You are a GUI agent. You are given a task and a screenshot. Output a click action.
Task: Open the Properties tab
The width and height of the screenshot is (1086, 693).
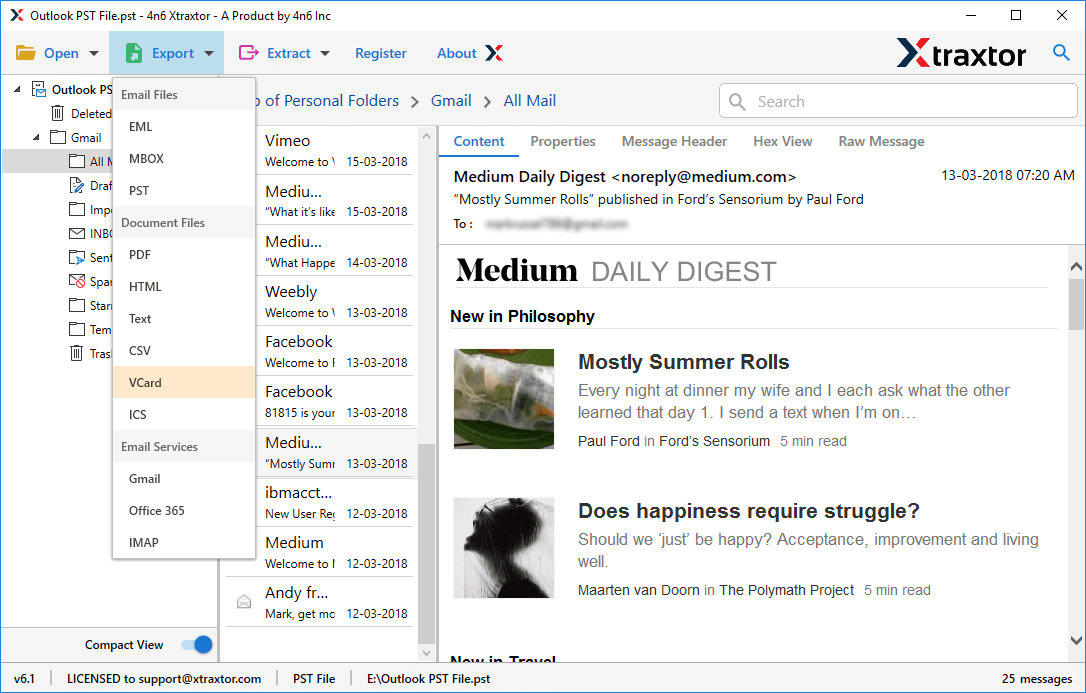pos(563,141)
